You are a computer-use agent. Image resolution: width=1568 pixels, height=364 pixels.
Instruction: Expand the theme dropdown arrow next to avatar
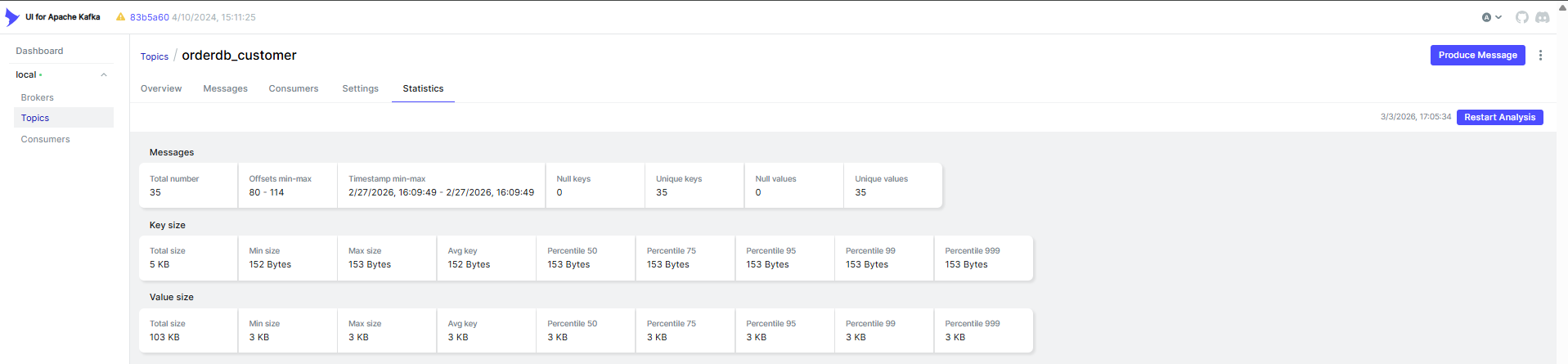(1498, 17)
